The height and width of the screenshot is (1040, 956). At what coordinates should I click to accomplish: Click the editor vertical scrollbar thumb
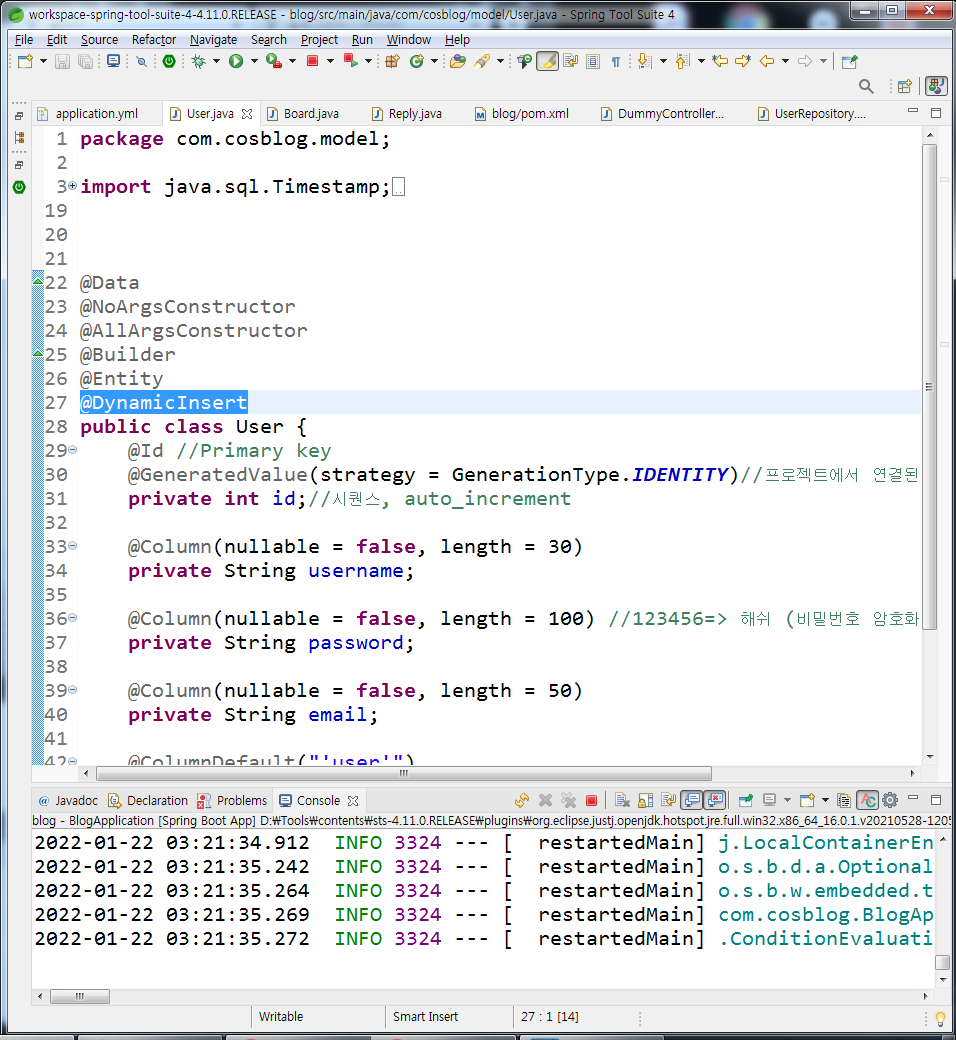[x=929, y=387]
